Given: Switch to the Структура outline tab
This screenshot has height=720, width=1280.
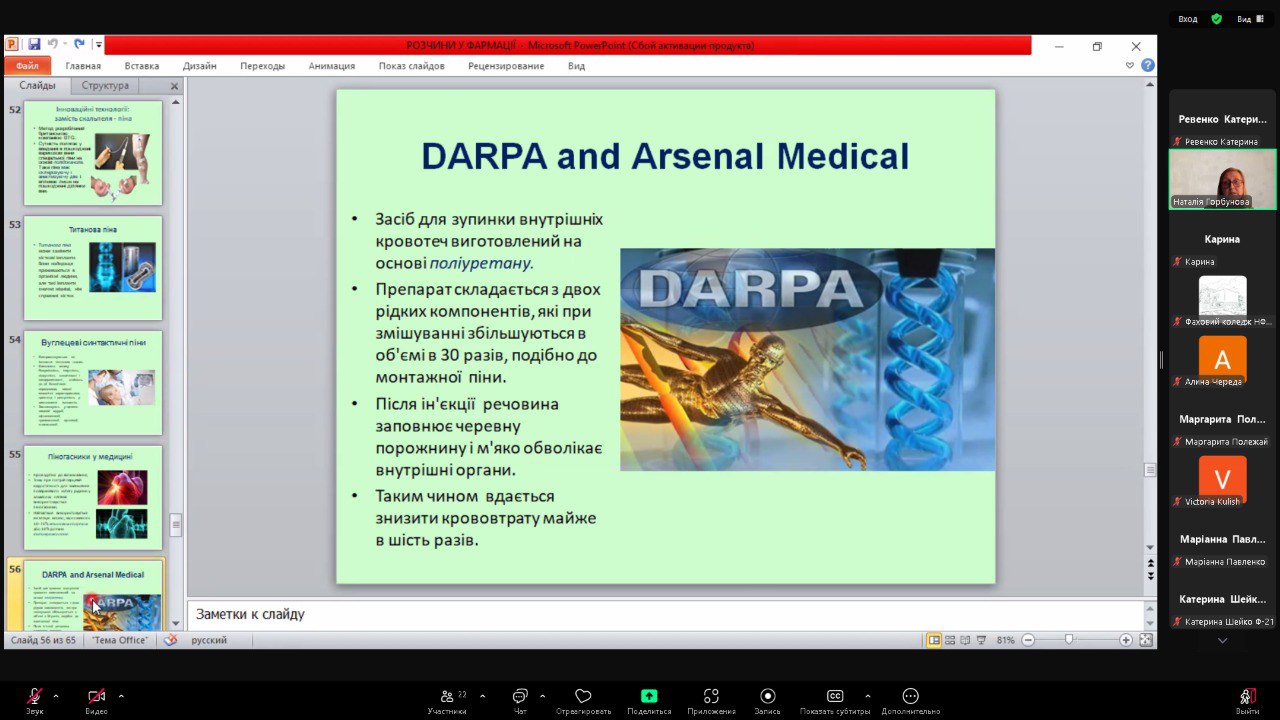Looking at the screenshot, I should point(105,86).
